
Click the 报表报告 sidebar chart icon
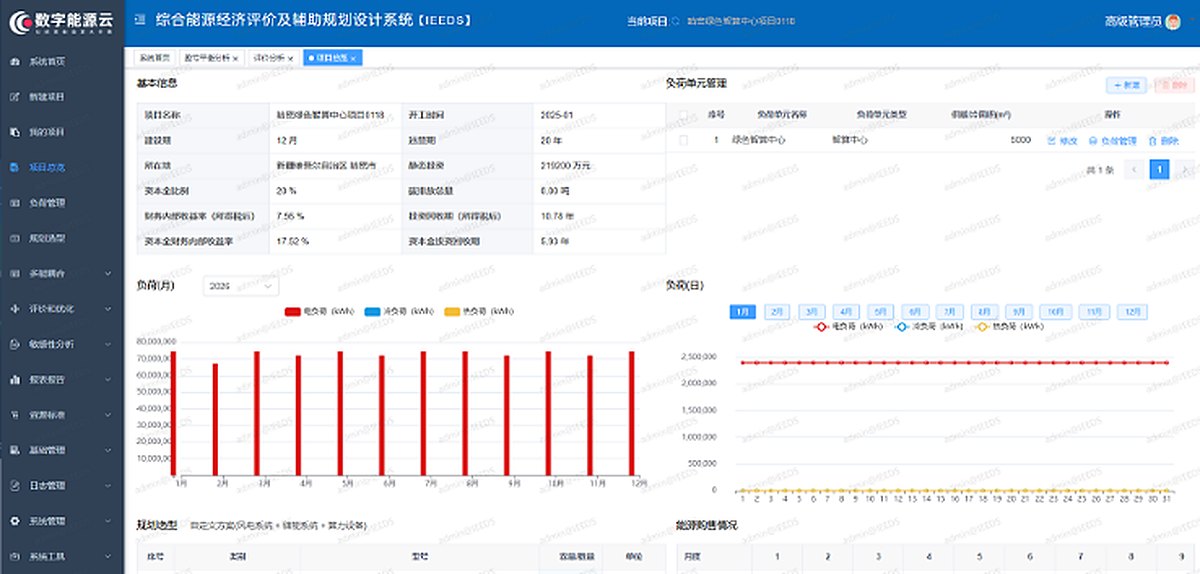[14, 379]
